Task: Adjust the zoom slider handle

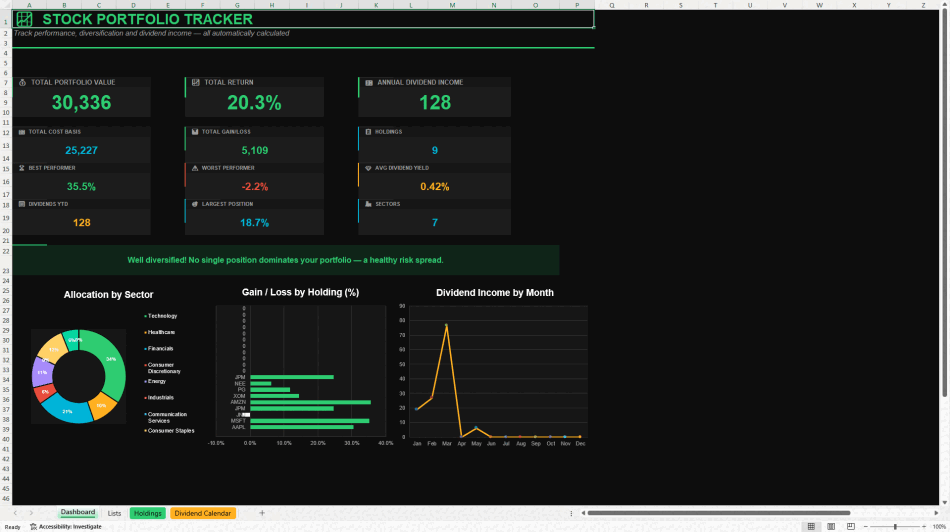Action: pos(895,527)
